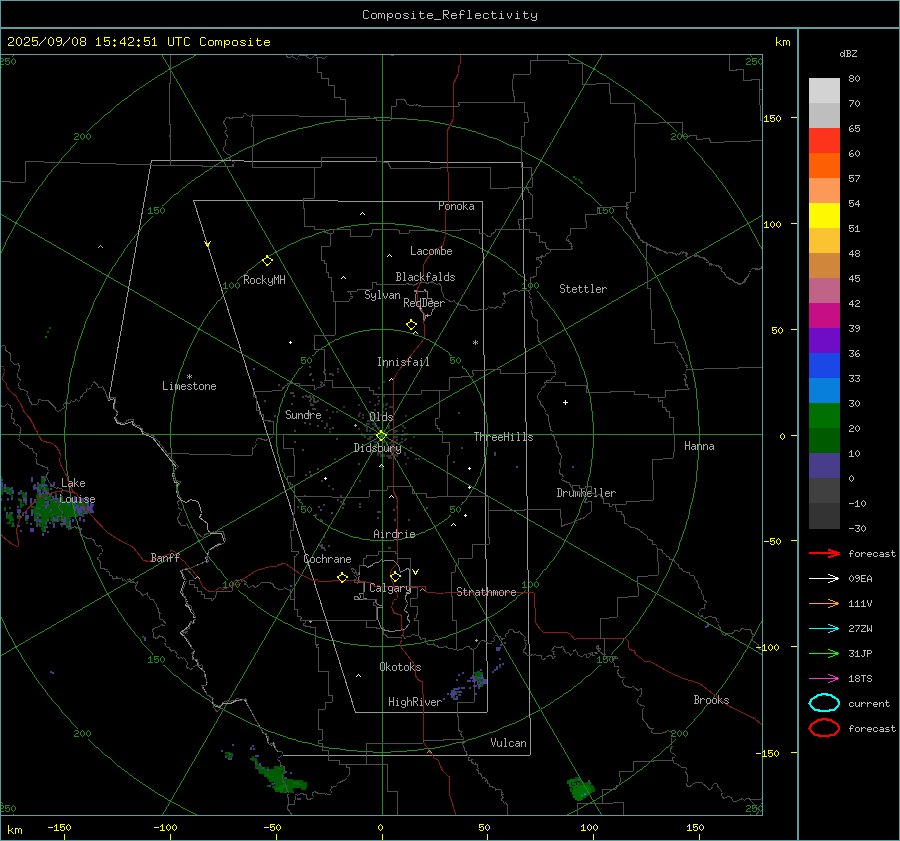Click the yellow V marker right of Calgary diamond
This screenshot has width=900, height=841.
(416, 572)
